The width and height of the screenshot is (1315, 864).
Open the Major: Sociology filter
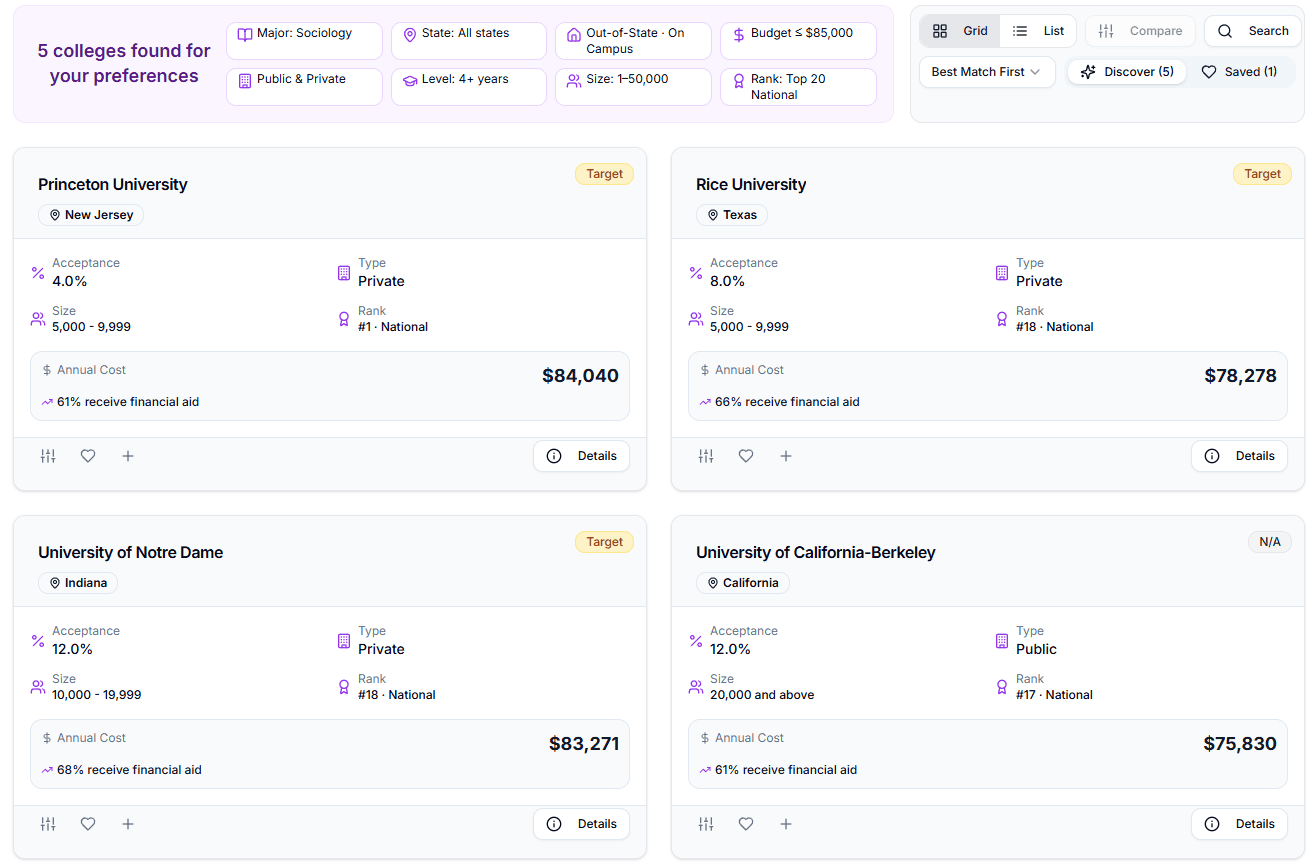pos(305,41)
